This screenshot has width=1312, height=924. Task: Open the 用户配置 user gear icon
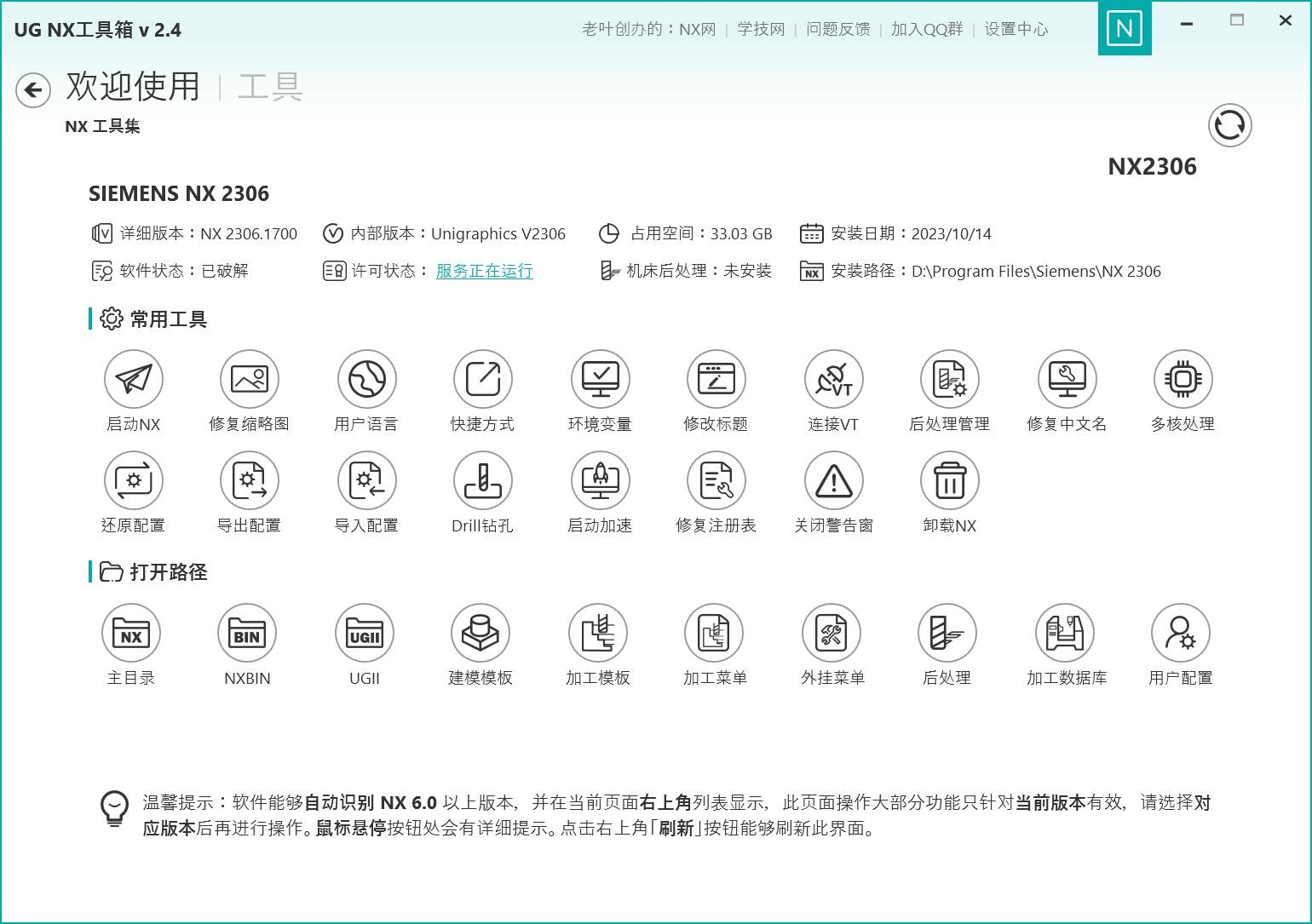[x=1181, y=633]
